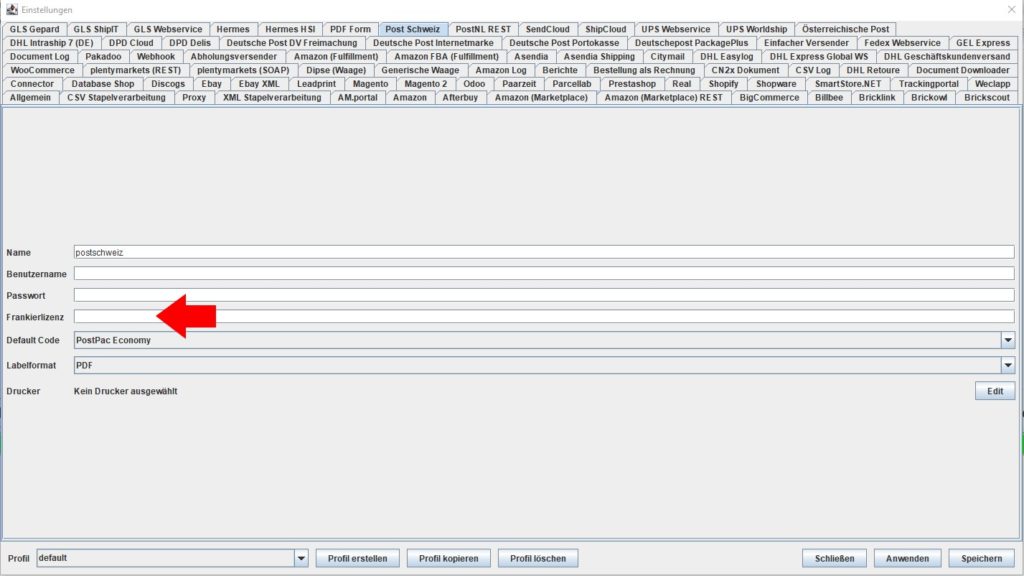The image size is (1024, 576).
Task: Switch to the Ebay XML tab
Action: pyautogui.click(x=259, y=84)
